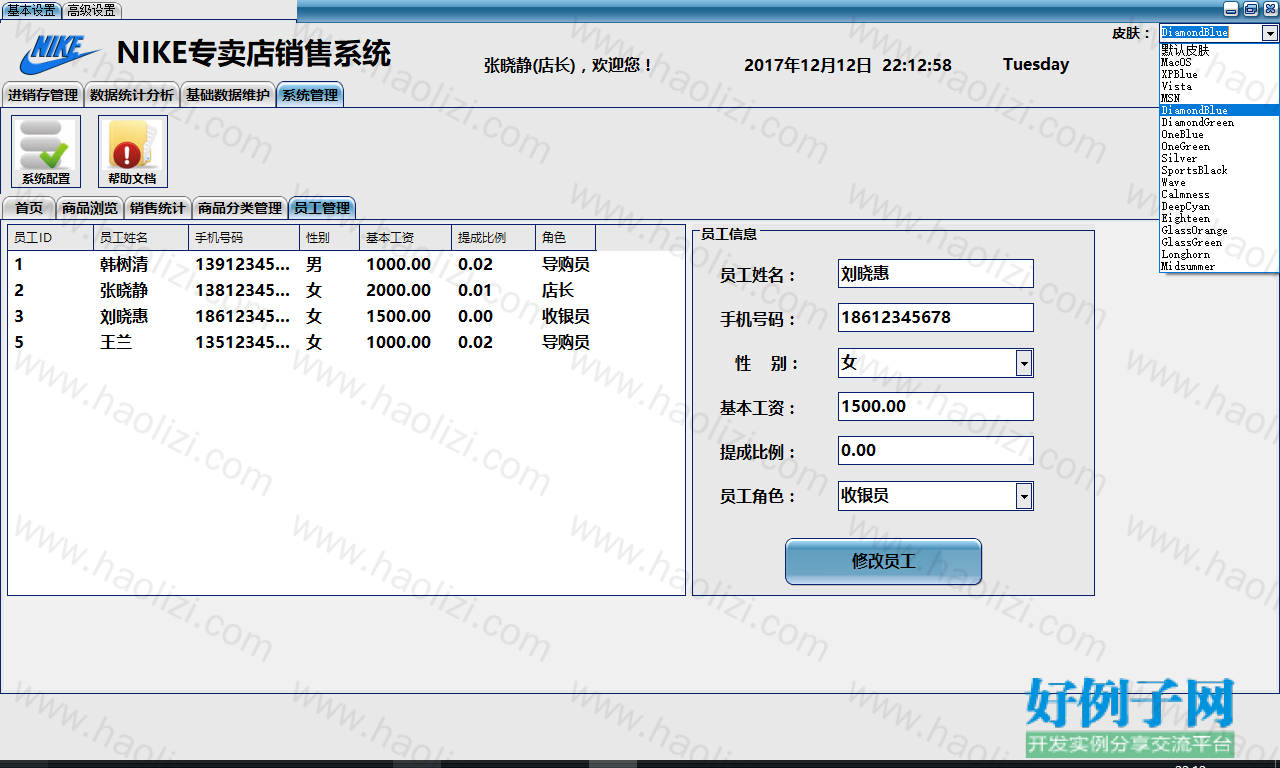
Task: Choose the MacOS skin option
Action: (1219, 62)
